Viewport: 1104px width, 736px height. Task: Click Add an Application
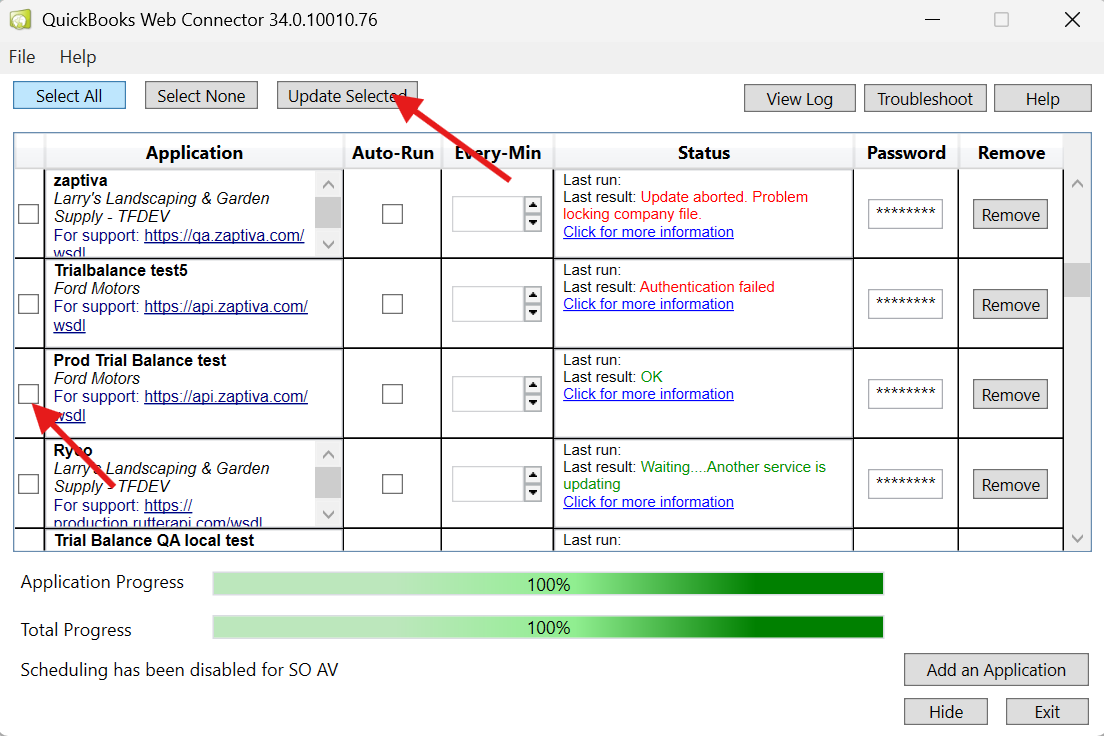click(x=995, y=670)
